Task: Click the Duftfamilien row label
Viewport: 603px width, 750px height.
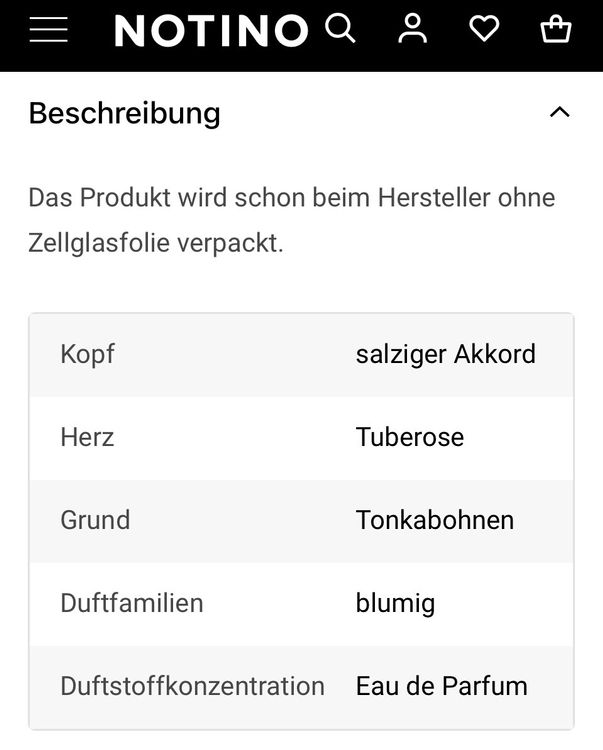Action: (x=132, y=603)
